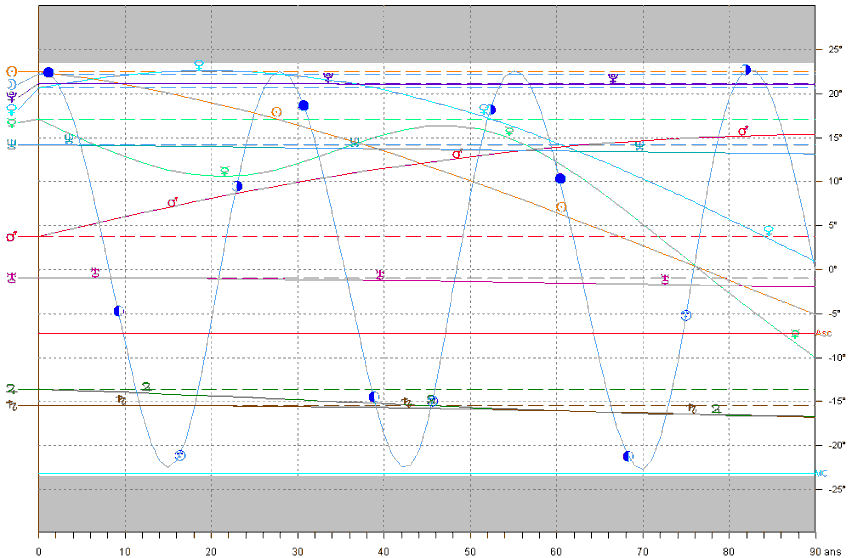This screenshot has width=852, height=558.
Task: Click the Mercury glyph on curve near age 21
Action: pyautogui.click(x=225, y=171)
